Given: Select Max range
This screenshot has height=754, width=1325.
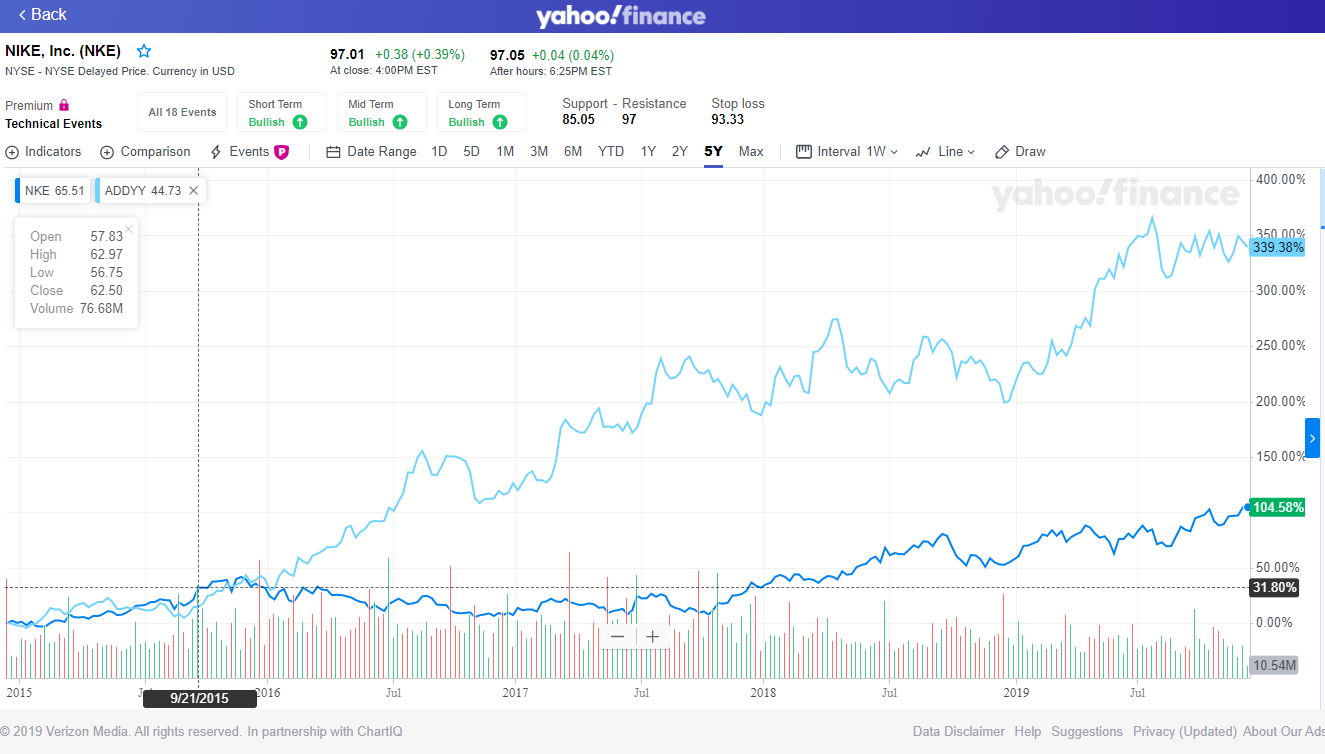Looking at the screenshot, I should point(751,152).
